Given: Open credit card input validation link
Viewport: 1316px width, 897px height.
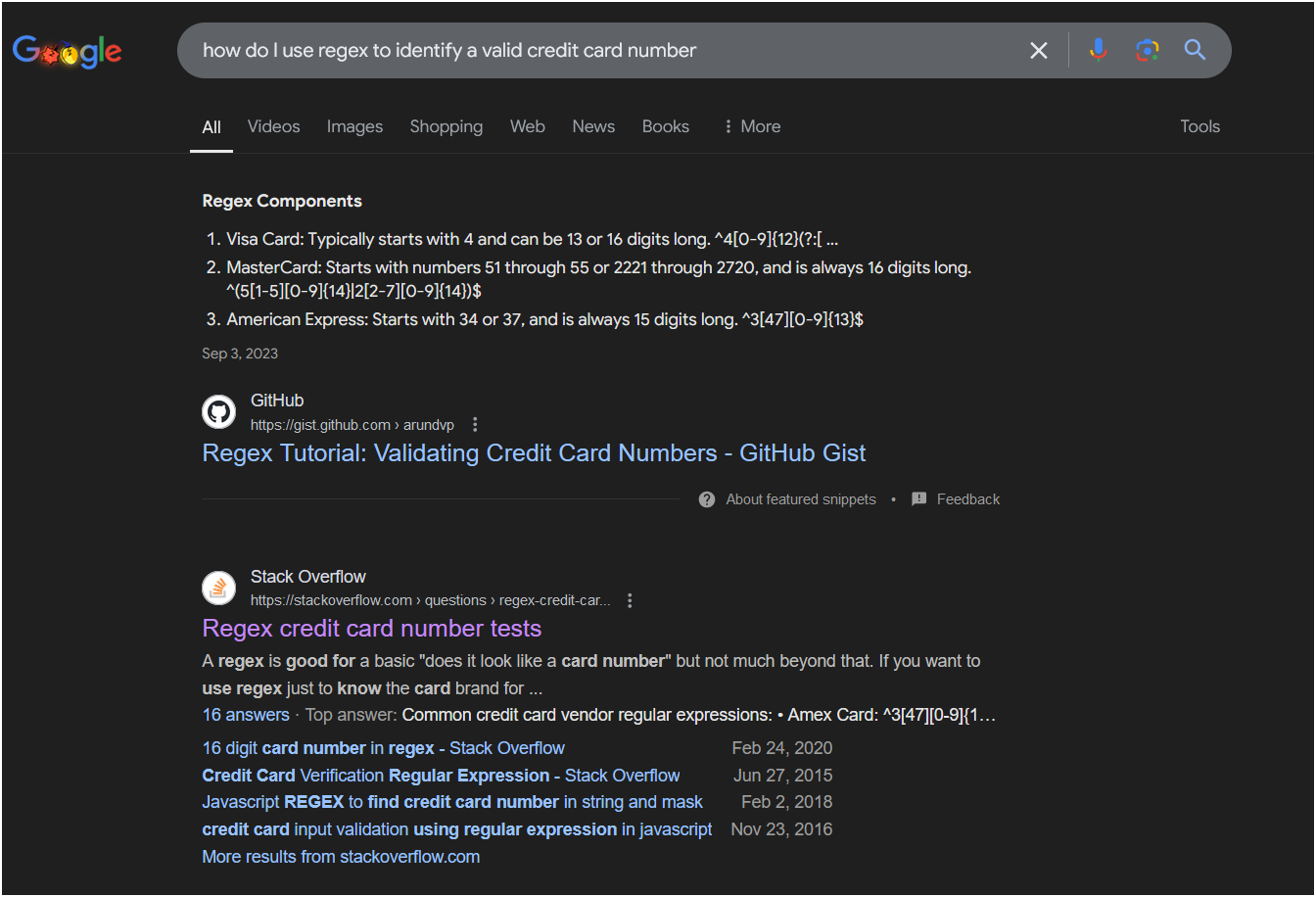Looking at the screenshot, I should click(457, 829).
